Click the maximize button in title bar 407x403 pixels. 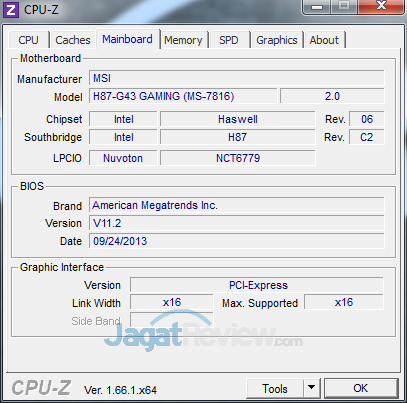pyautogui.click(x=344, y=6)
